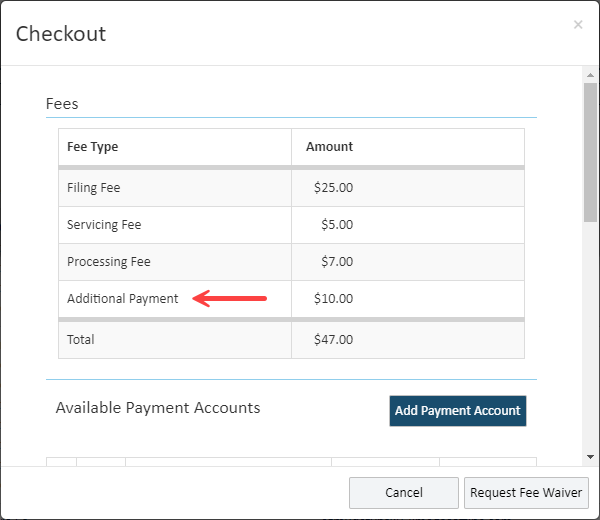Click Request Fee Waiver button
Image resolution: width=600 pixels, height=520 pixels.
point(526,492)
